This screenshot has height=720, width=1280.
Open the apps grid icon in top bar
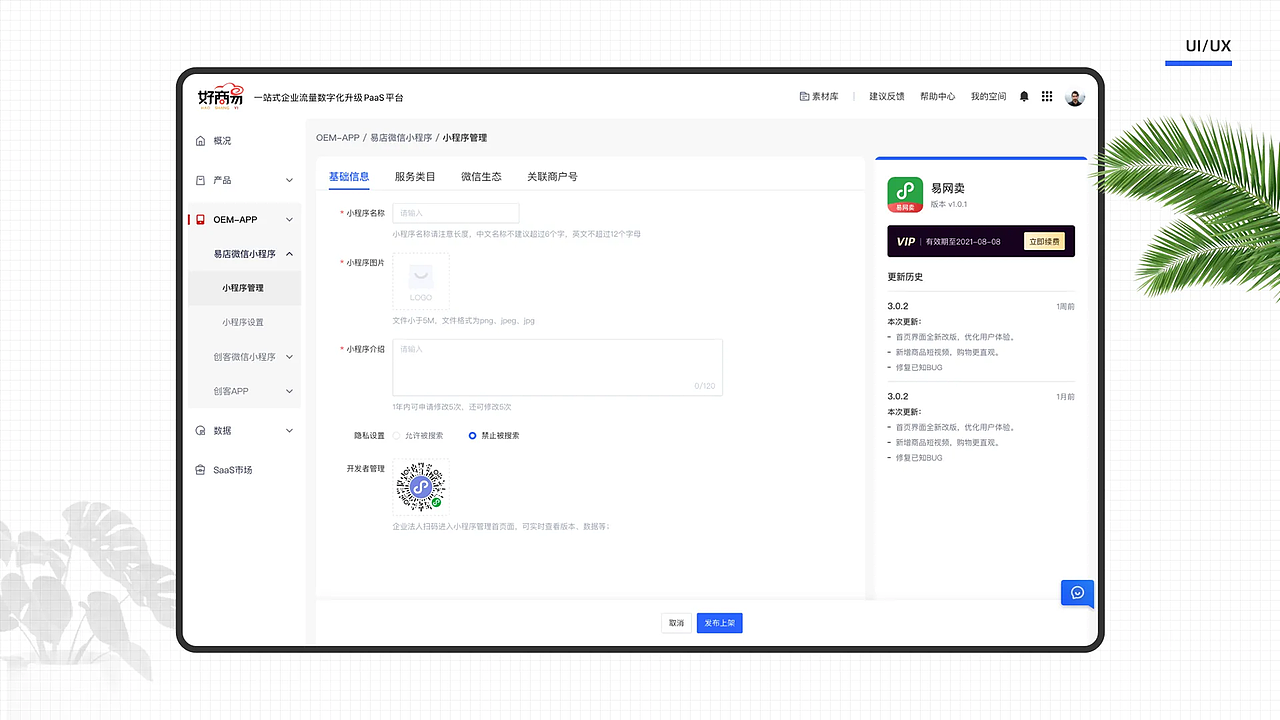(1046, 96)
